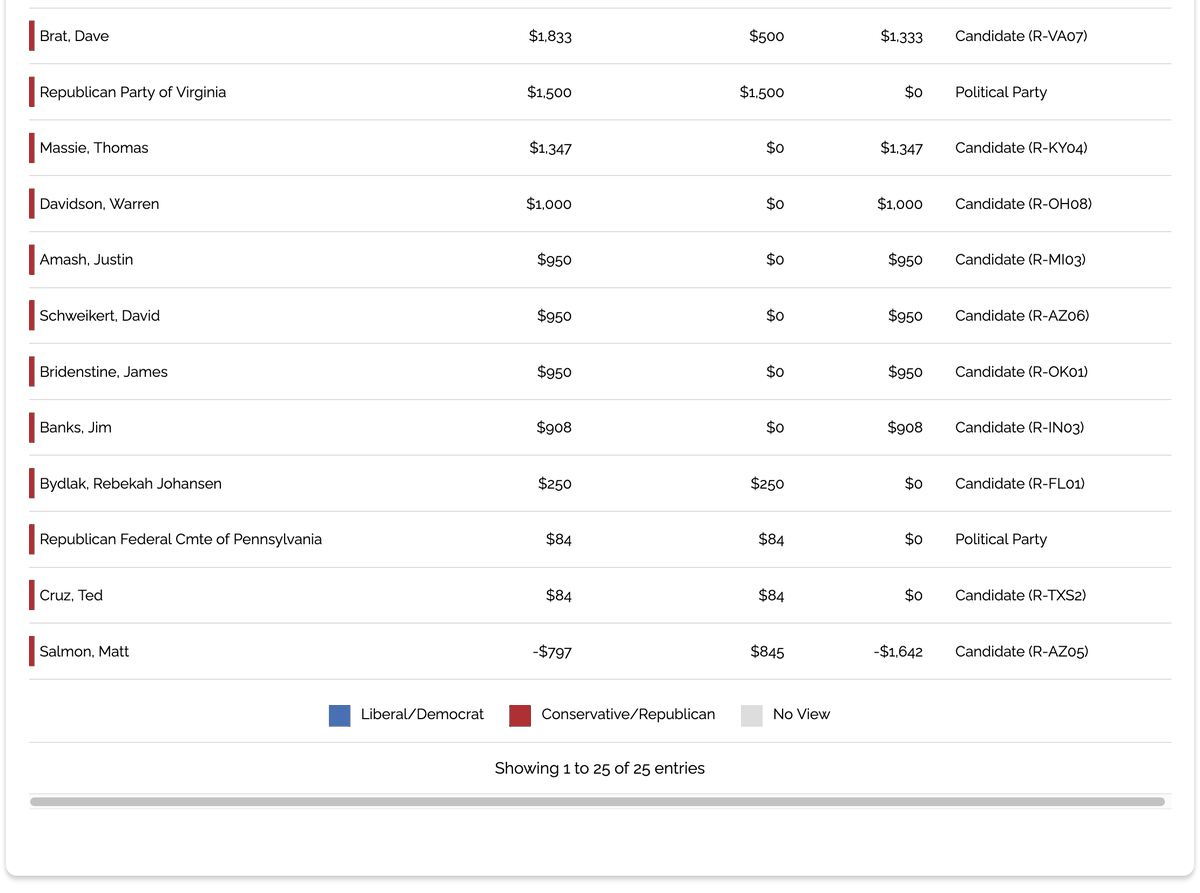
Task: Select the Brat, Dave row name
Action: click(74, 36)
